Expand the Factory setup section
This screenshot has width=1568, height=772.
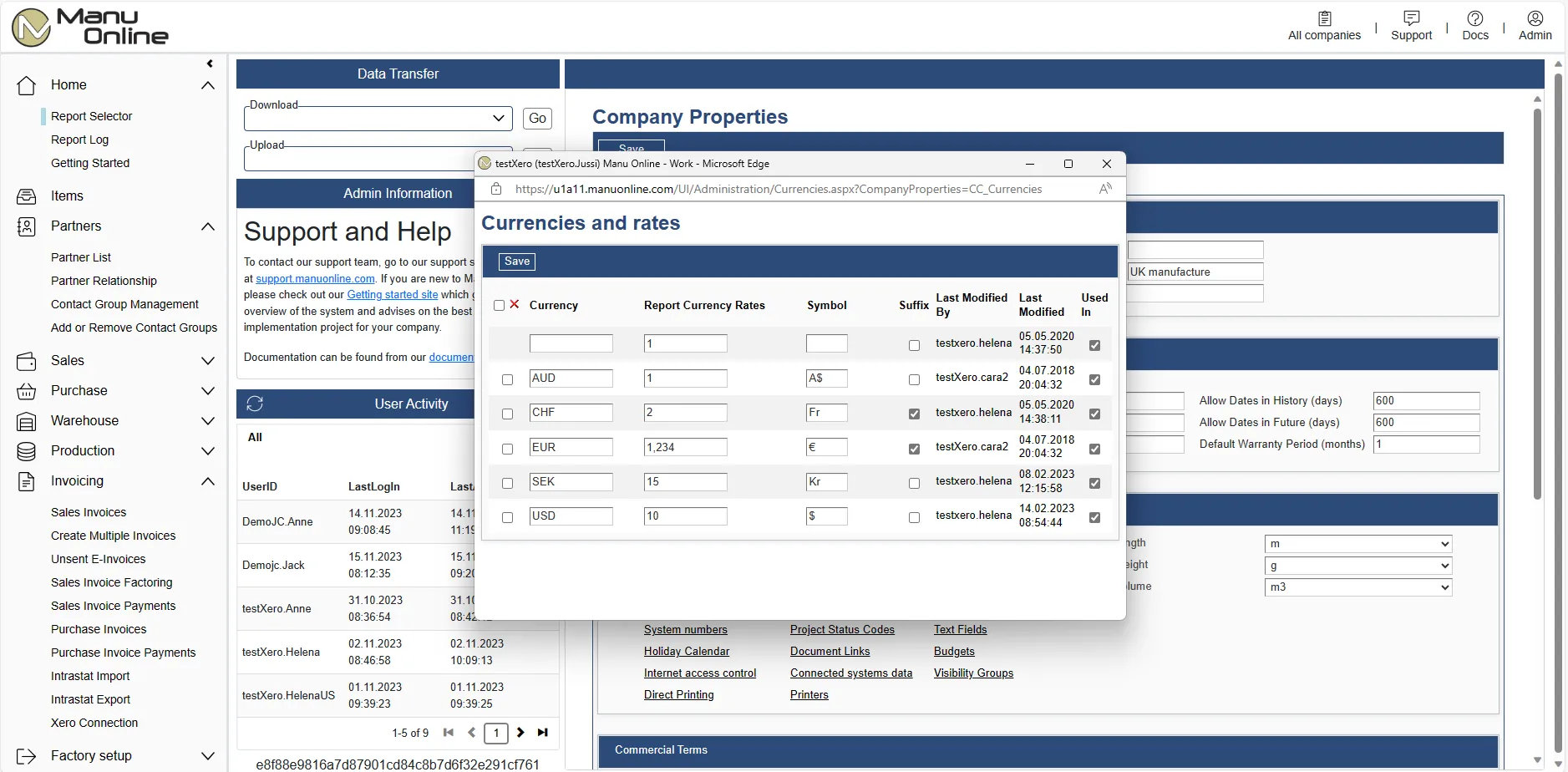coord(206,755)
